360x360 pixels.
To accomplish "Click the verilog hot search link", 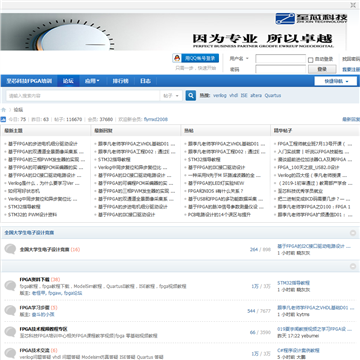I will click(x=220, y=95).
